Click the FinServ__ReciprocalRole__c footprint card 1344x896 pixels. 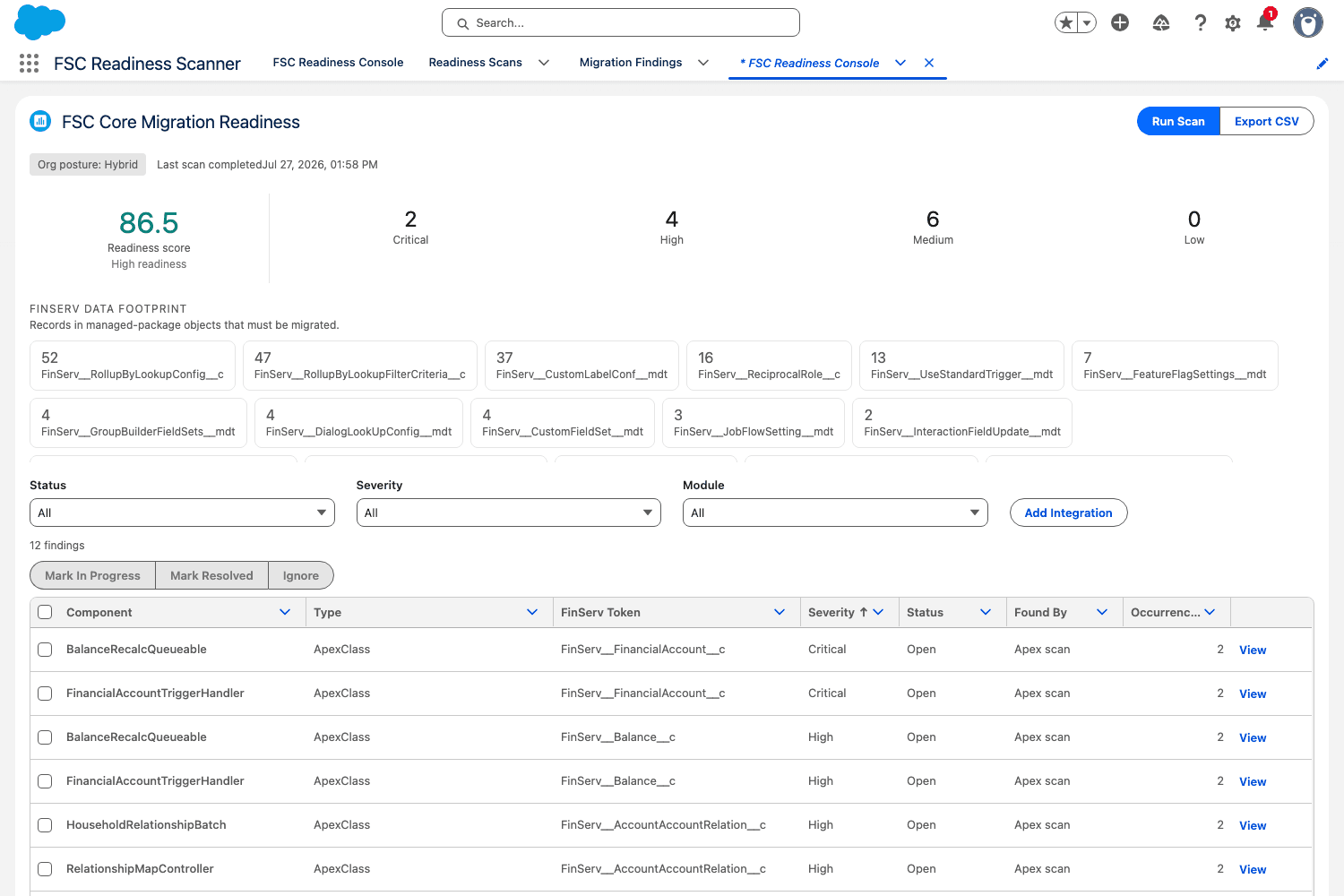pos(769,366)
